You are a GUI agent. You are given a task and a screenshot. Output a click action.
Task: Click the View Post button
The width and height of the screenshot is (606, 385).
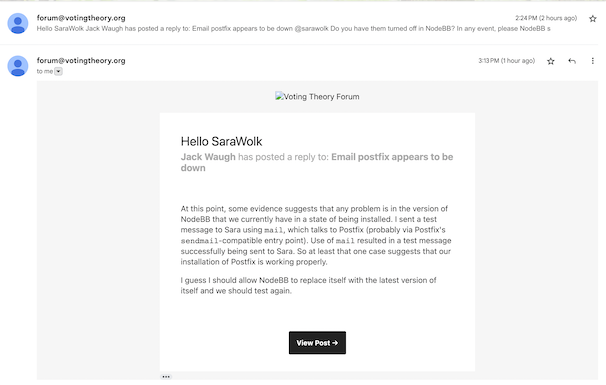click(x=317, y=342)
